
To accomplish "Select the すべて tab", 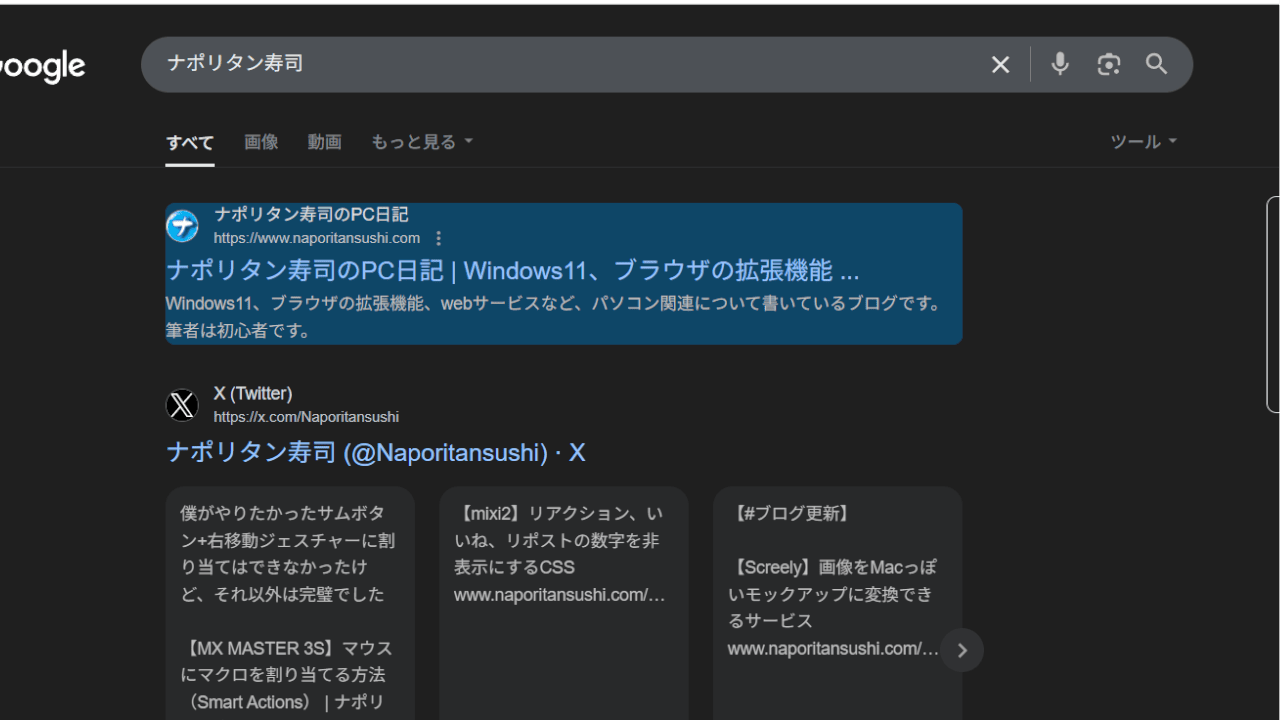I will coord(190,142).
